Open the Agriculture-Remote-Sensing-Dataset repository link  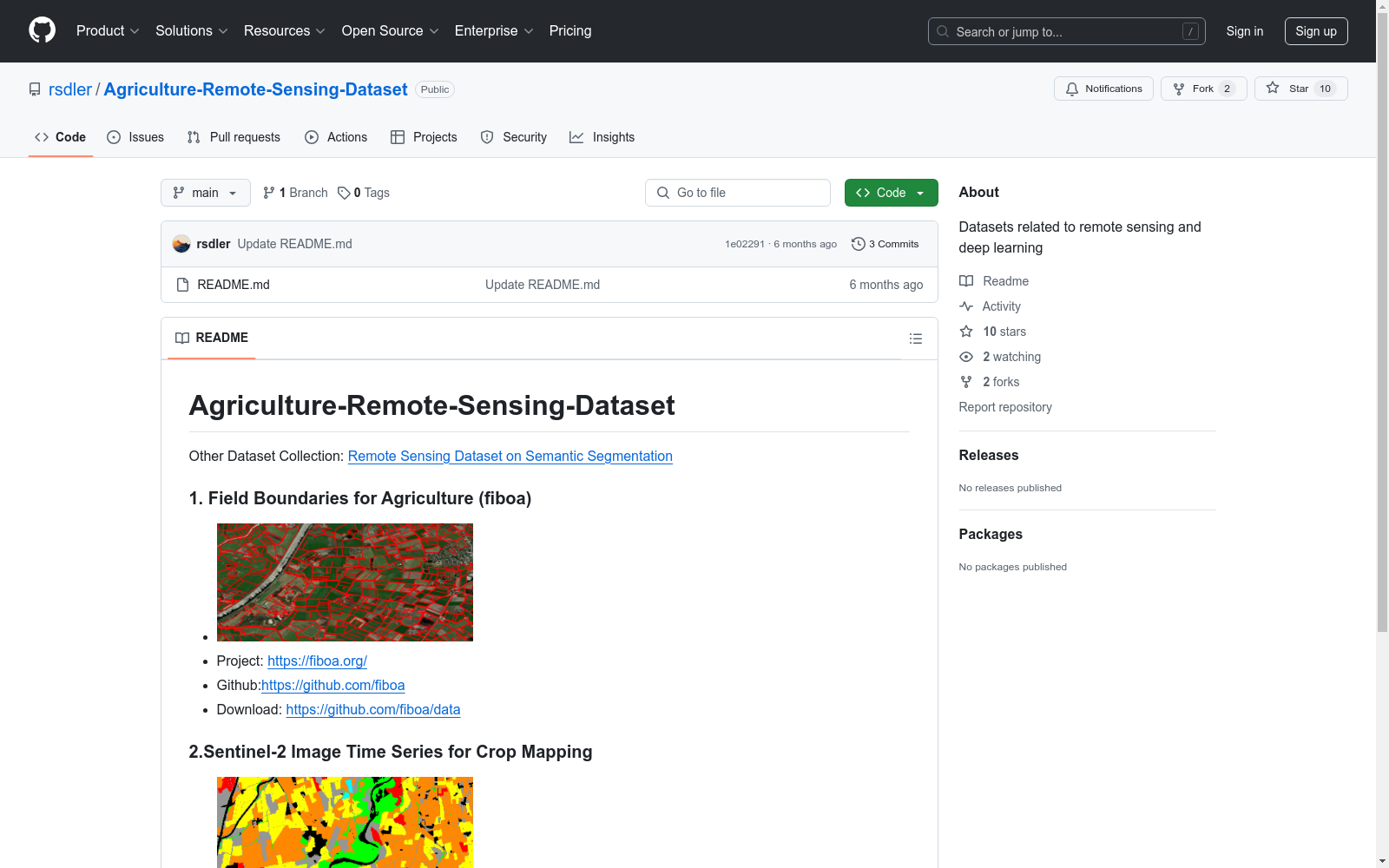pyautogui.click(x=255, y=89)
